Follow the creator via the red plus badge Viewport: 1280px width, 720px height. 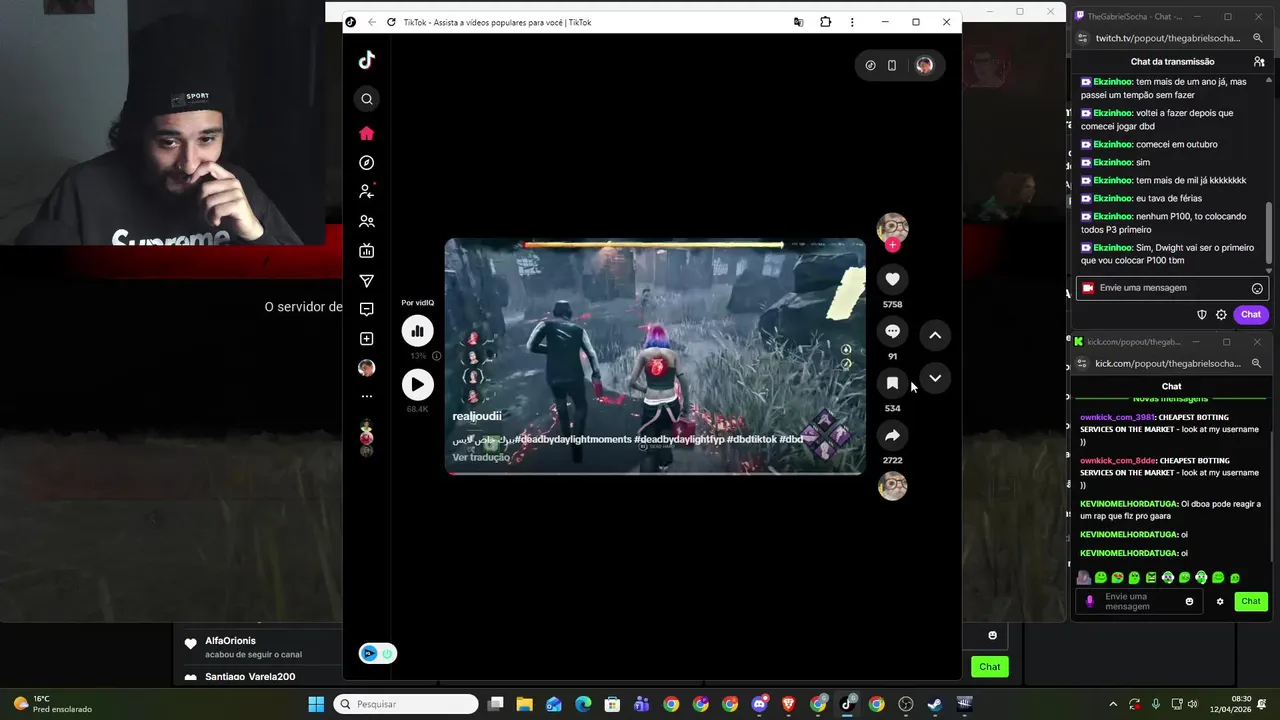tap(893, 245)
